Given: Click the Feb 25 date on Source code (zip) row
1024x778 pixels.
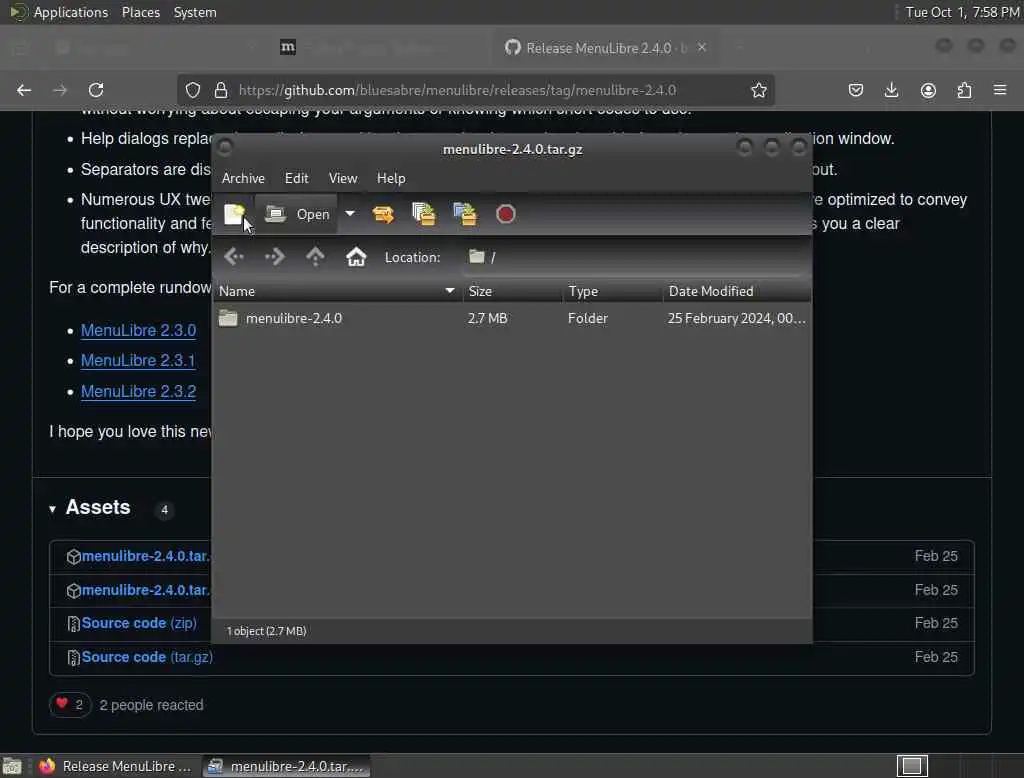Looking at the screenshot, I should click(936, 623).
